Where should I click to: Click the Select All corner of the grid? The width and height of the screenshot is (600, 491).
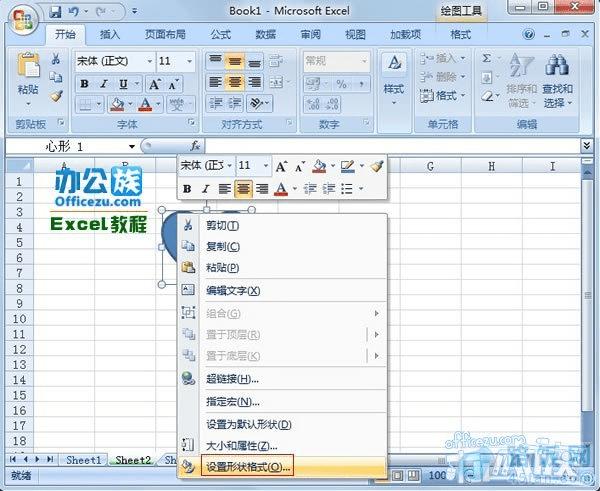click(x=20, y=166)
